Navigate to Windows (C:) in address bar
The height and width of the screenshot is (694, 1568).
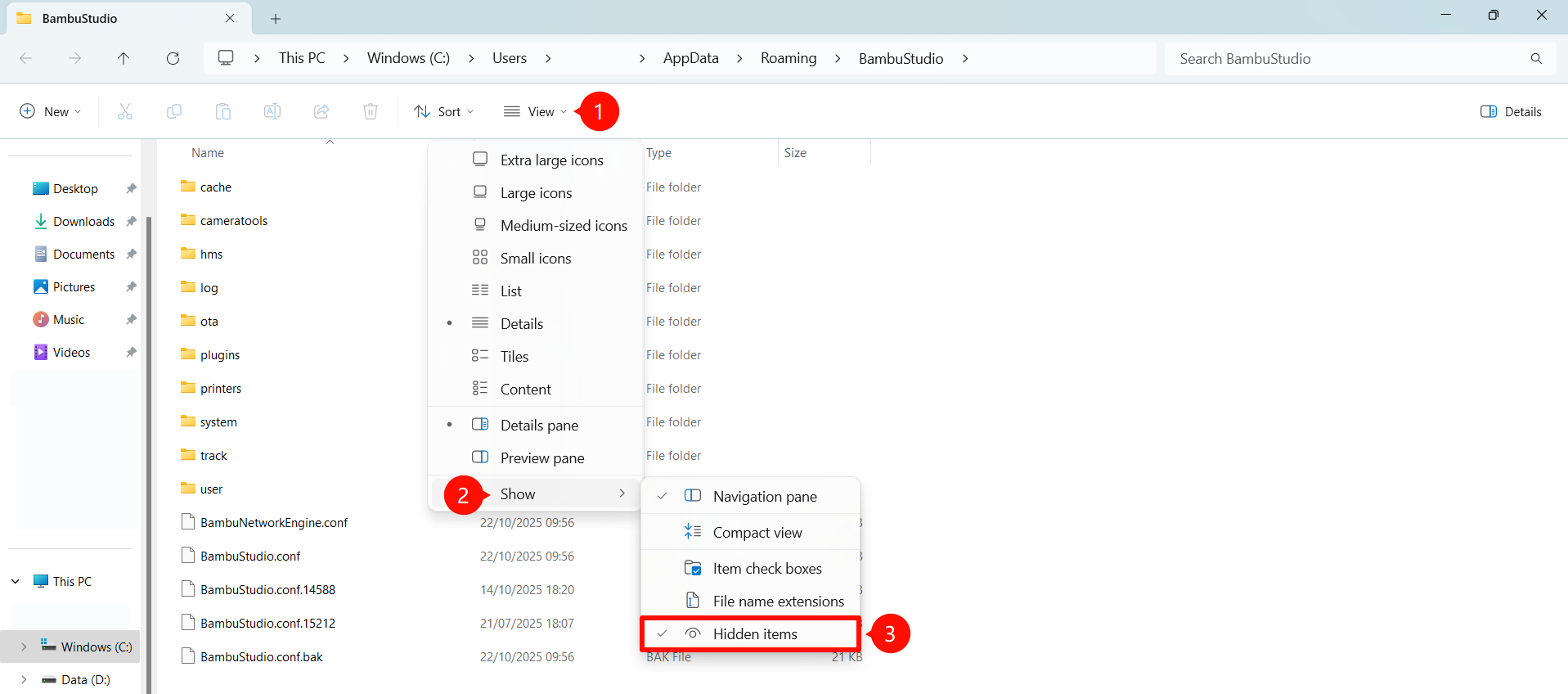coord(408,58)
